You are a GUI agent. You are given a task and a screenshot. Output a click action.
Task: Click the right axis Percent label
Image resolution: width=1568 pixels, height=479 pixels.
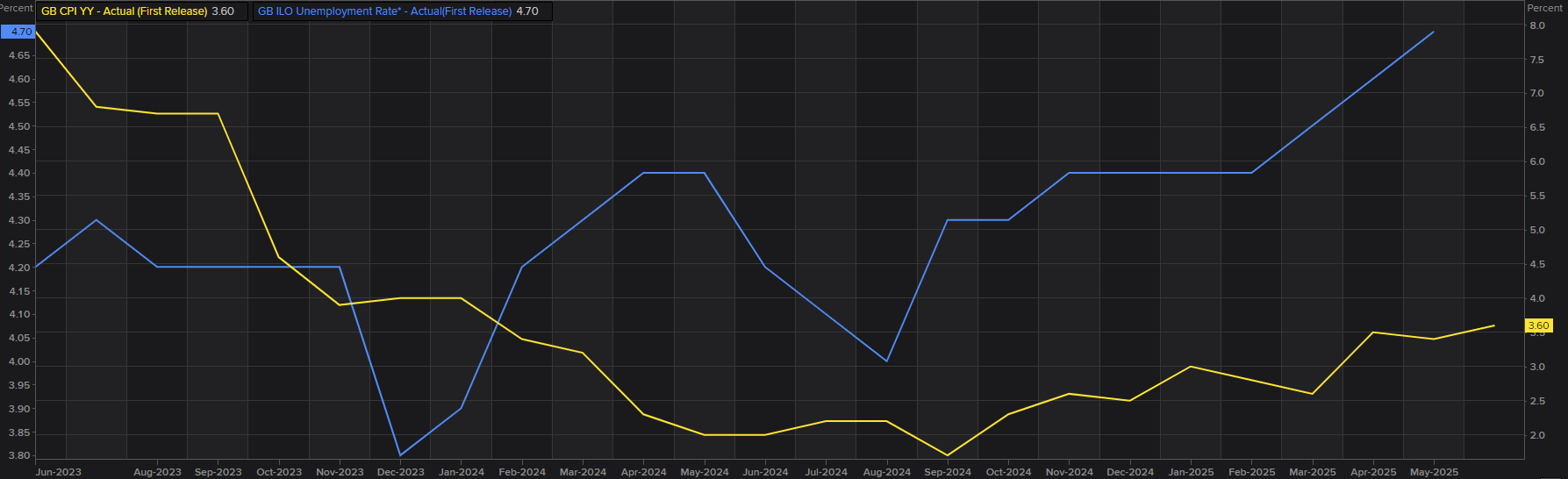(x=1544, y=8)
